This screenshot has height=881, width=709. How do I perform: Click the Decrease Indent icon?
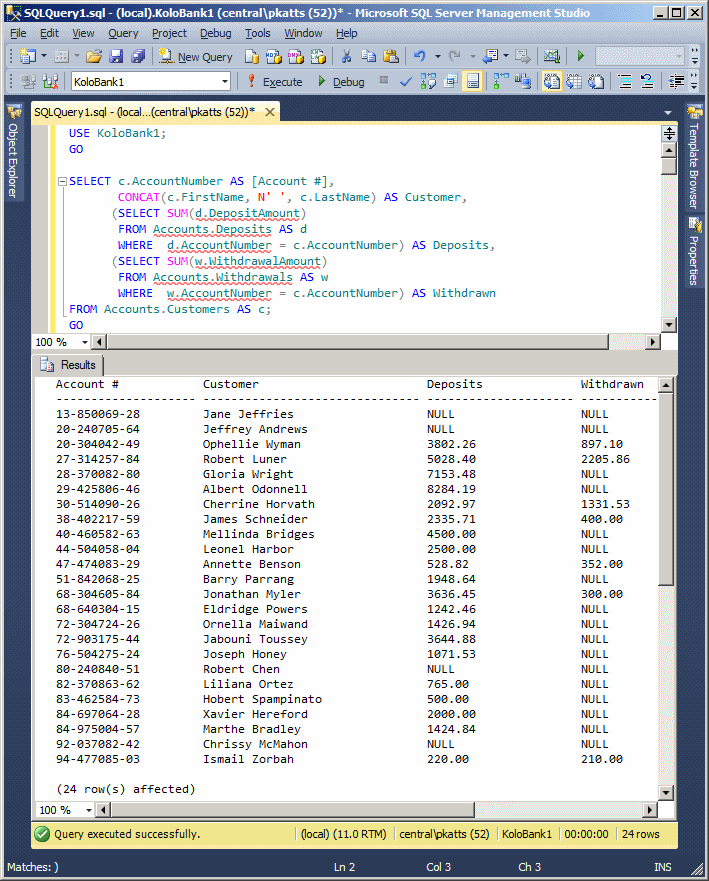pos(676,81)
